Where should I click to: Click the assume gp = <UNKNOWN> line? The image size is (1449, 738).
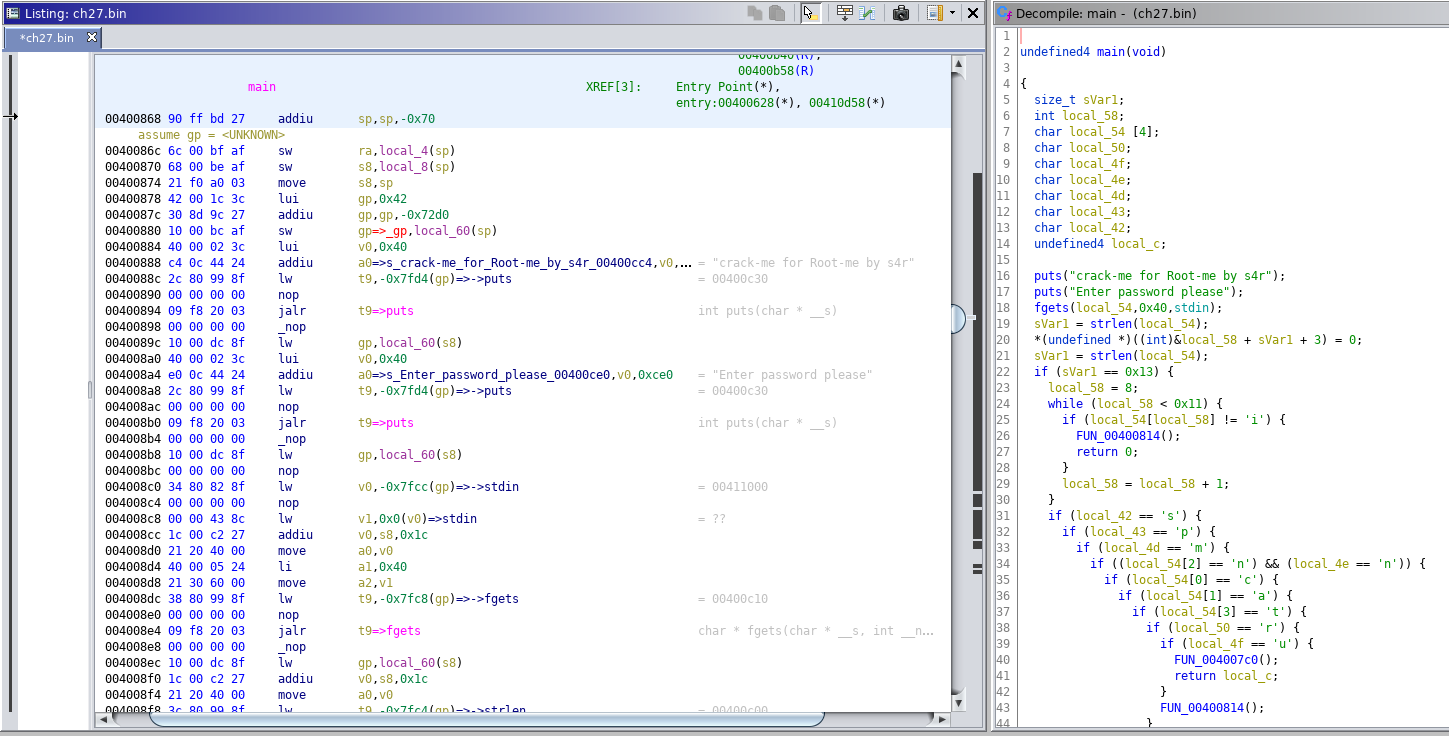pos(211,135)
